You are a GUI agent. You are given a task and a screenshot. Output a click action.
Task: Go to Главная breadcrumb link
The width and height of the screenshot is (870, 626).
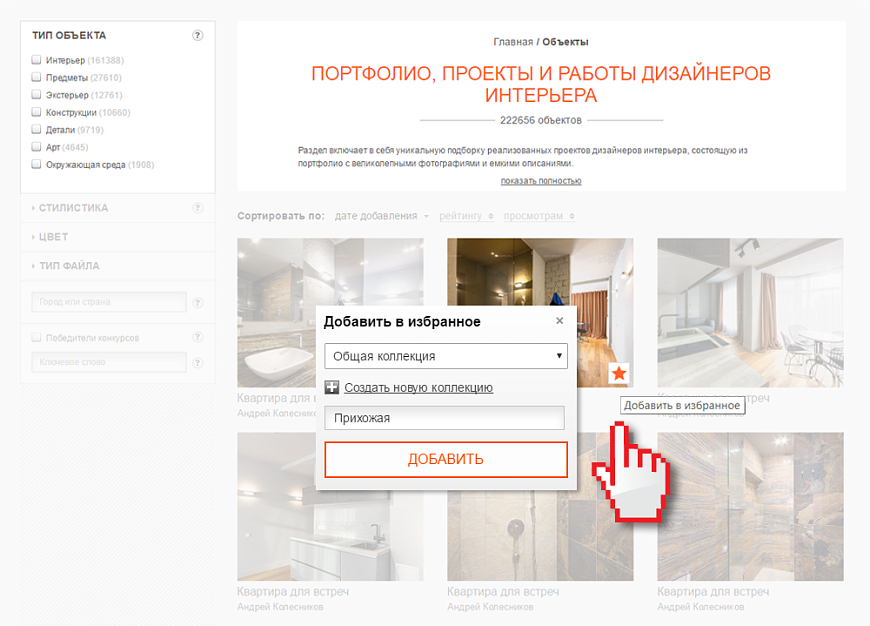pos(513,42)
